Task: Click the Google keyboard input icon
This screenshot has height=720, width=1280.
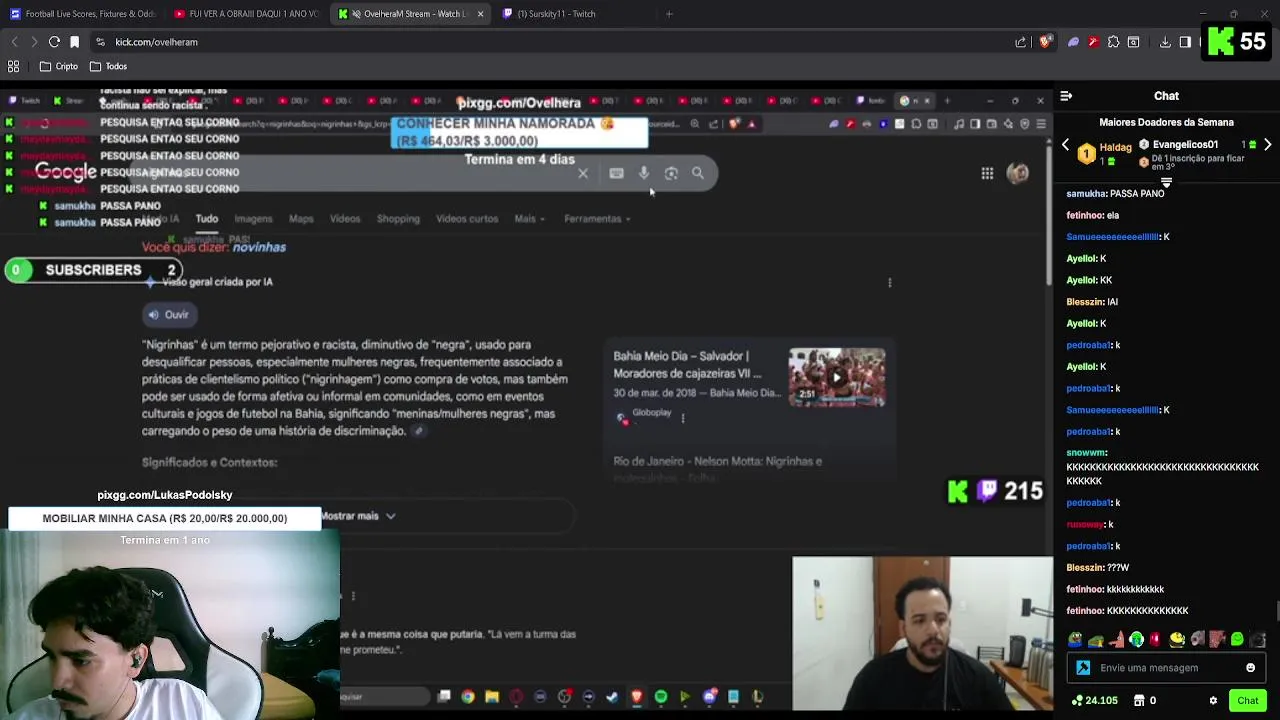Action: (616, 173)
